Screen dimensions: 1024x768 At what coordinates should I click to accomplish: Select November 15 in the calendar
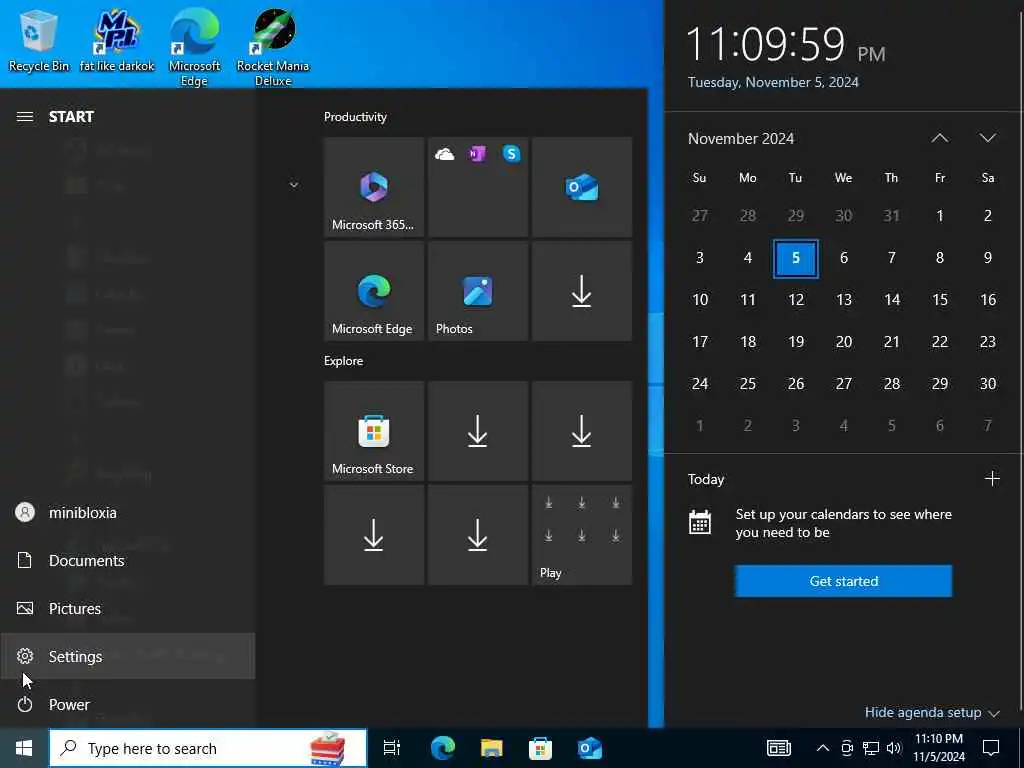[x=940, y=300]
